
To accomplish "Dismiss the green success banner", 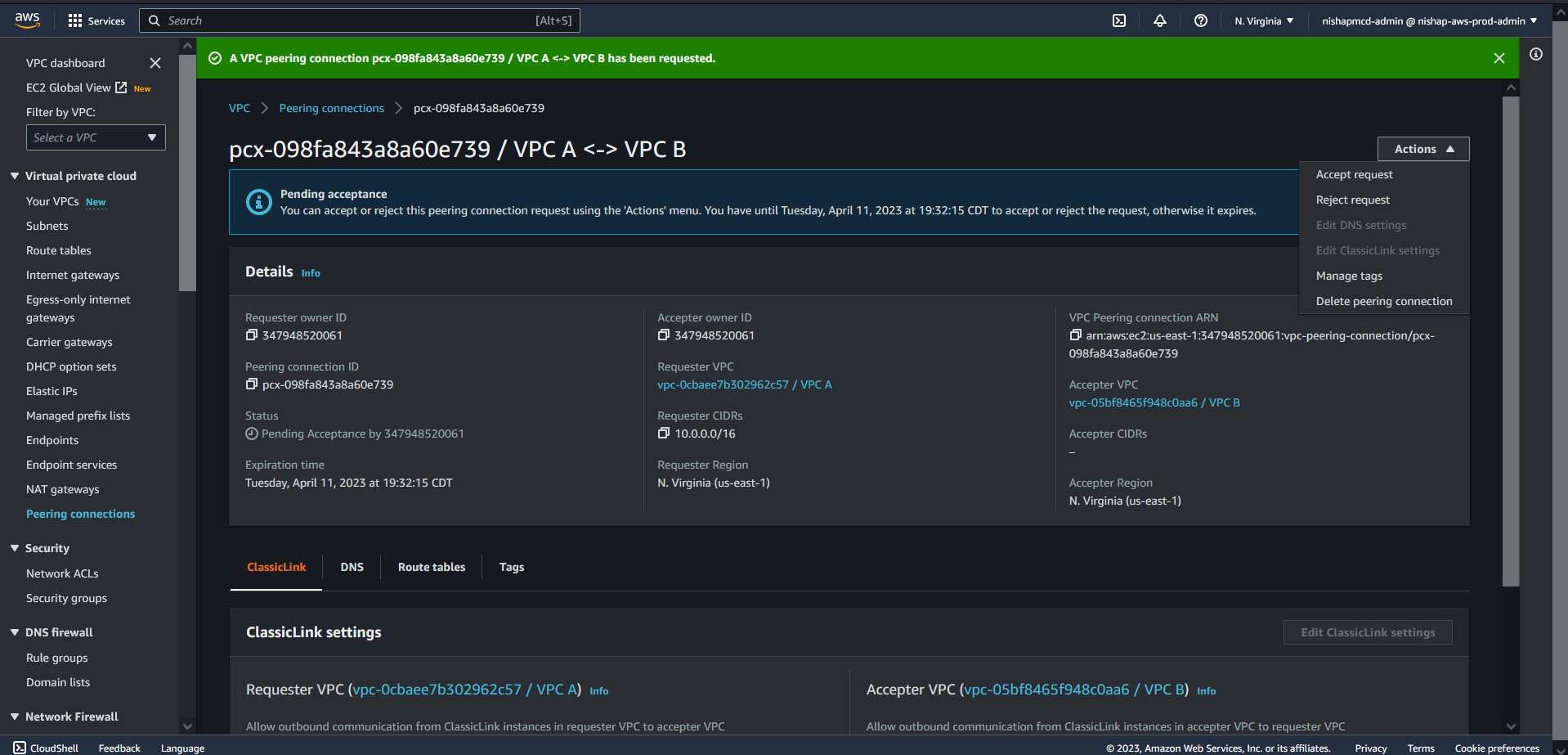I will click(1499, 58).
